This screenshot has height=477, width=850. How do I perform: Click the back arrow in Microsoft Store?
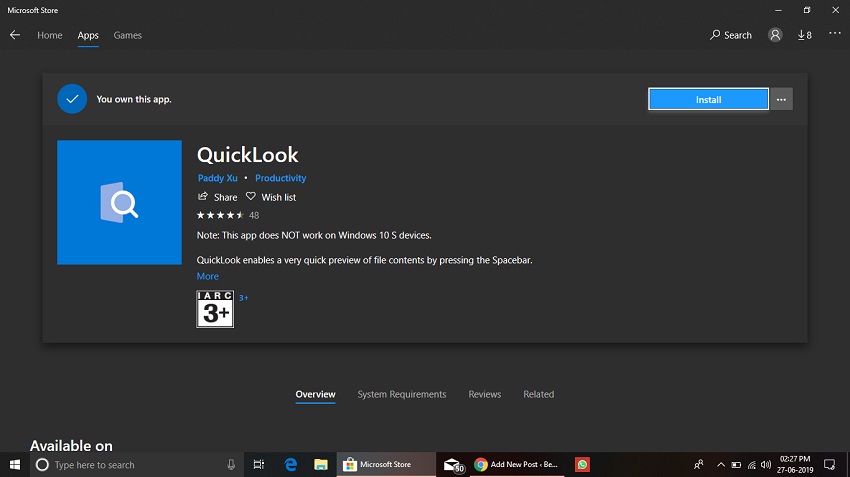tap(15, 35)
